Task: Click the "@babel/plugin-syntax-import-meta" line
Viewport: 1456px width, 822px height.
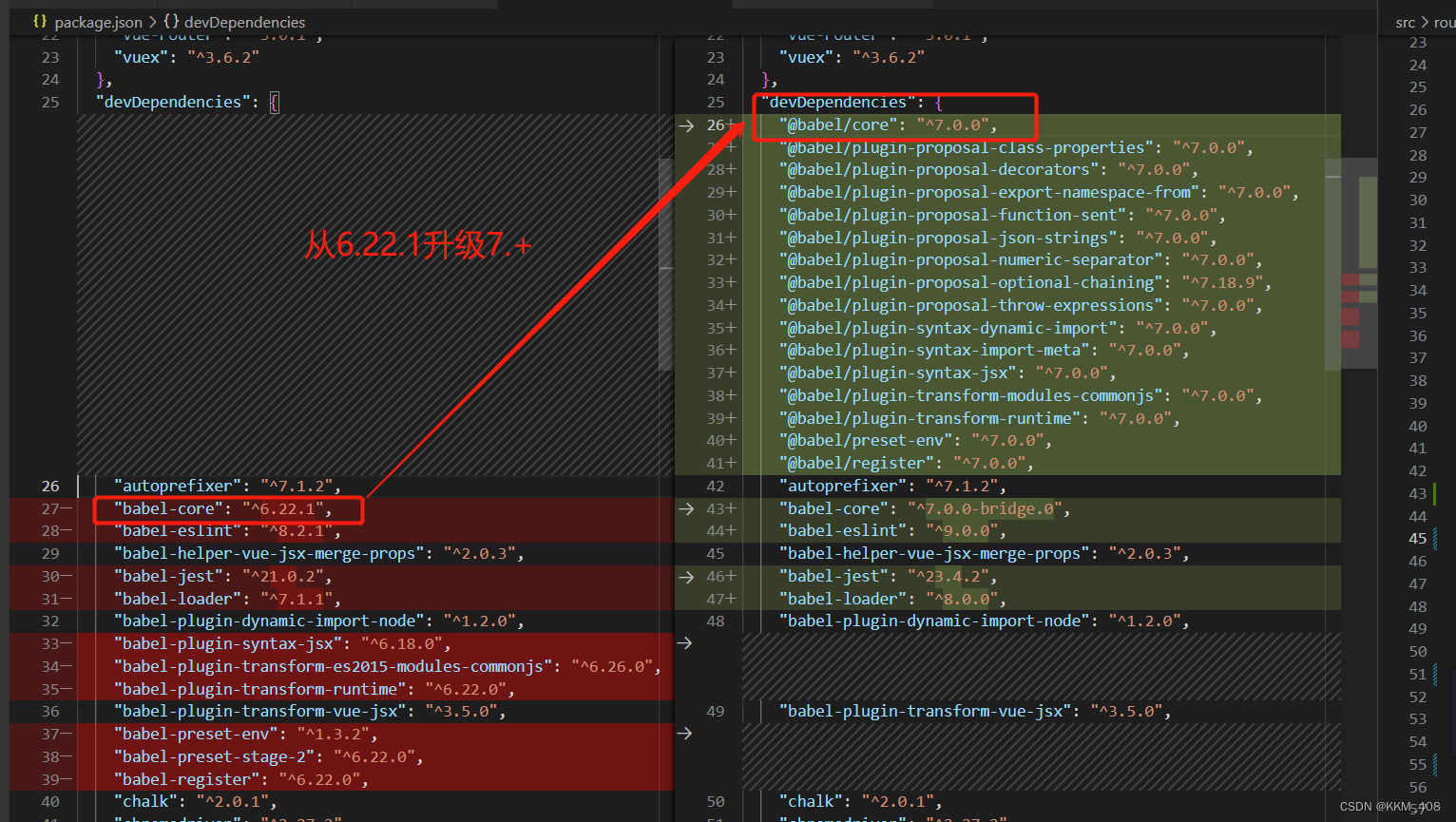Action: coord(985,350)
